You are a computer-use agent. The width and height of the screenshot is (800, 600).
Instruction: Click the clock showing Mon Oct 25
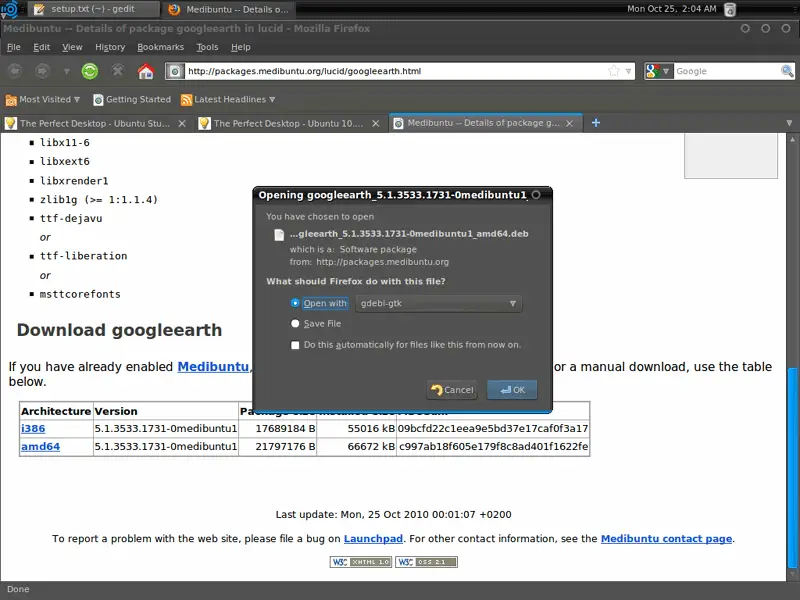671,9
